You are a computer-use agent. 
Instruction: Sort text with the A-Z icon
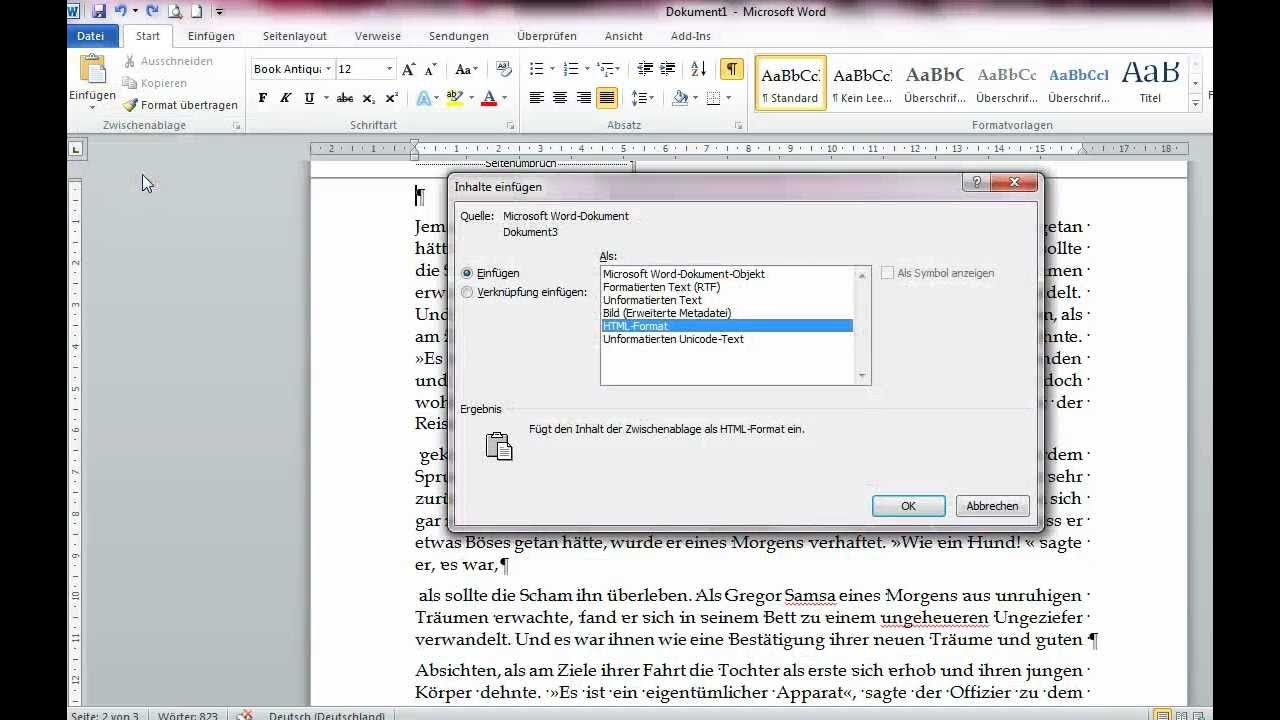point(699,69)
